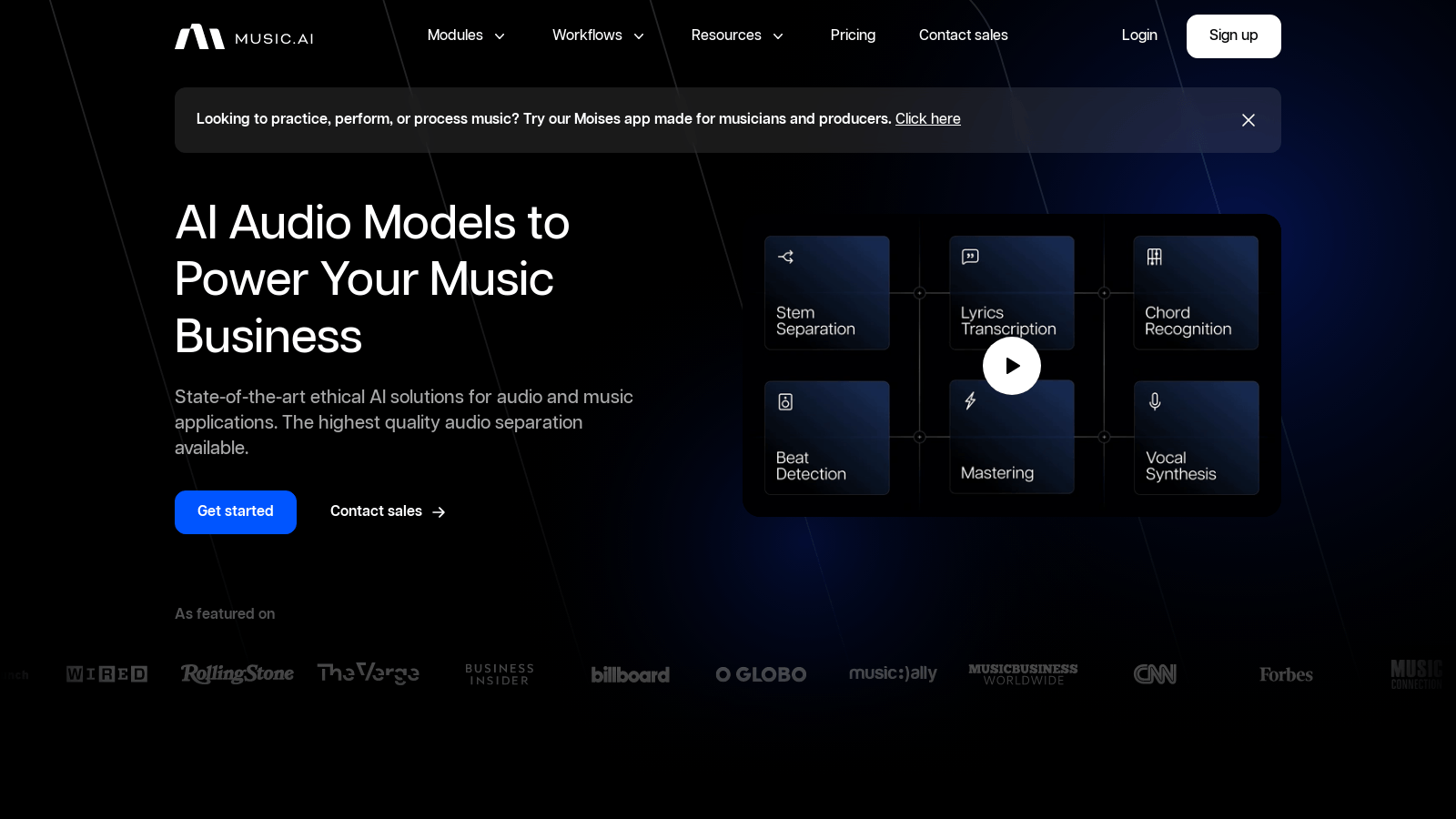Expand the Workflows dropdown chevron

click(x=639, y=36)
